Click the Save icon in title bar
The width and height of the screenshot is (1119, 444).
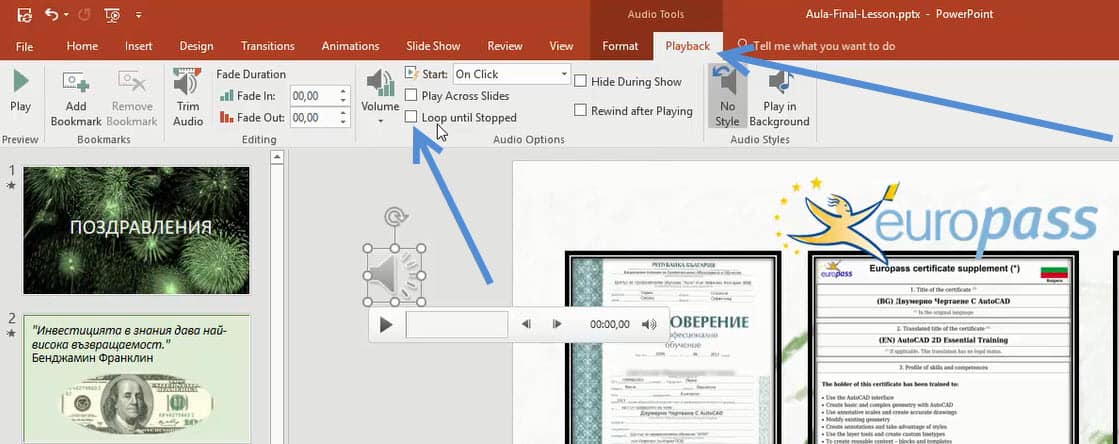click(x=24, y=14)
